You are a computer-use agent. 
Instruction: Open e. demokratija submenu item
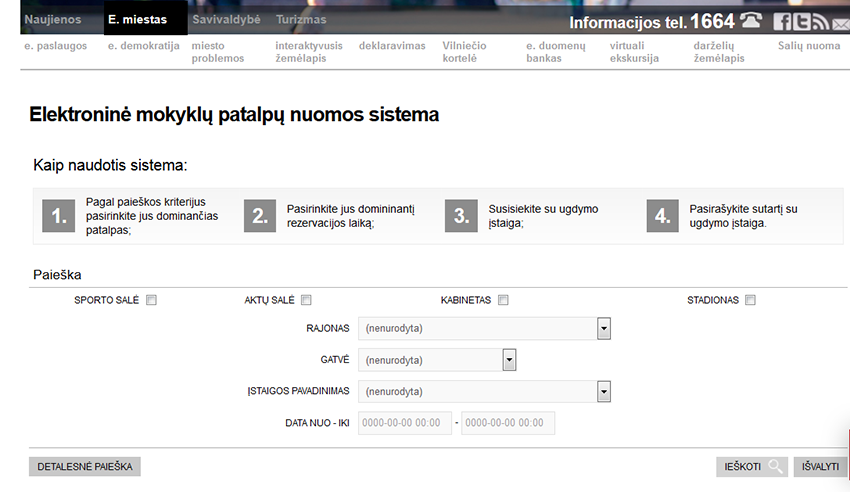click(144, 46)
